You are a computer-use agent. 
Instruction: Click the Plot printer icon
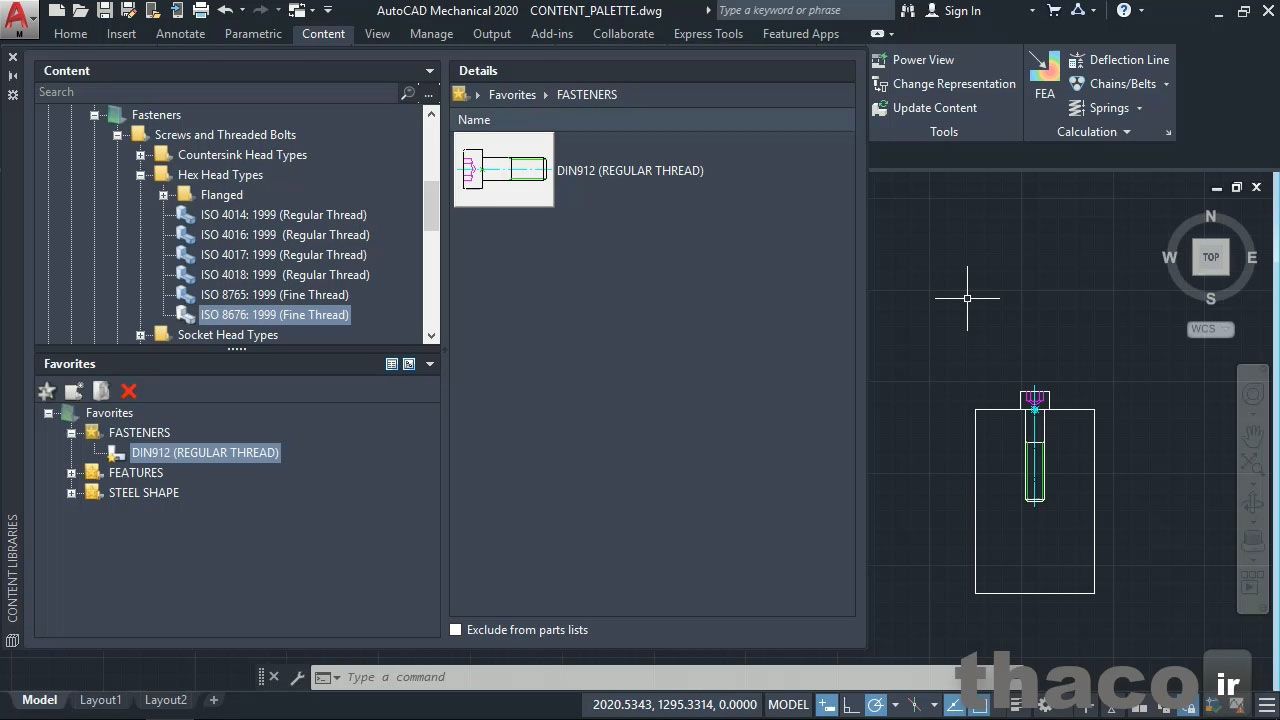[200, 11]
